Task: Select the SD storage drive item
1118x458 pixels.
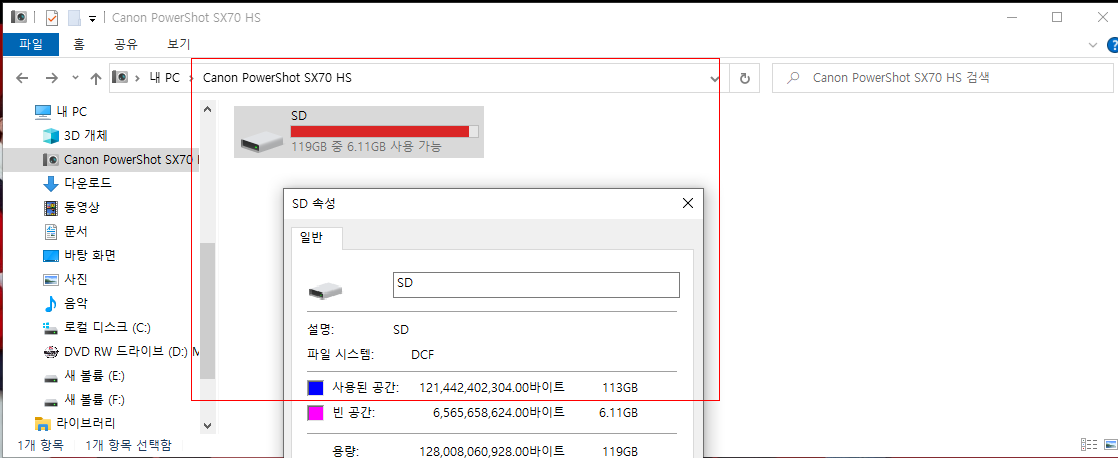Action: (x=359, y=132)
